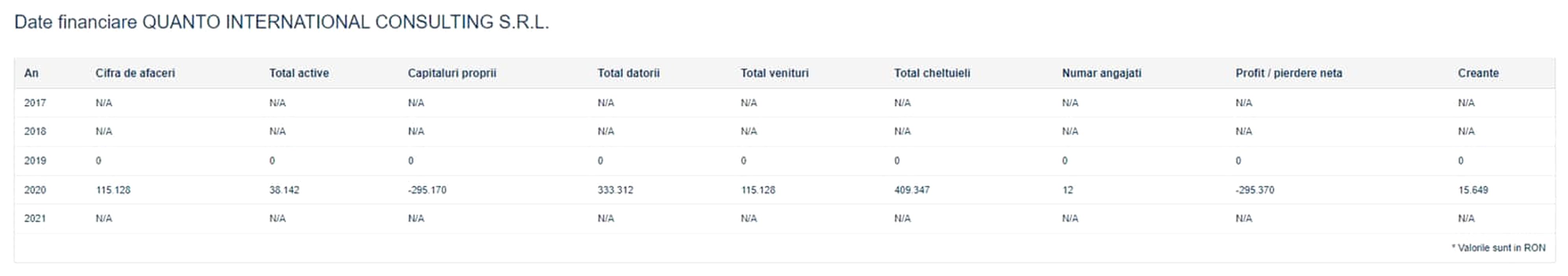Select the 'Total datorii' column header
The image size is (1568, 276).
click(x=628, y=73)
